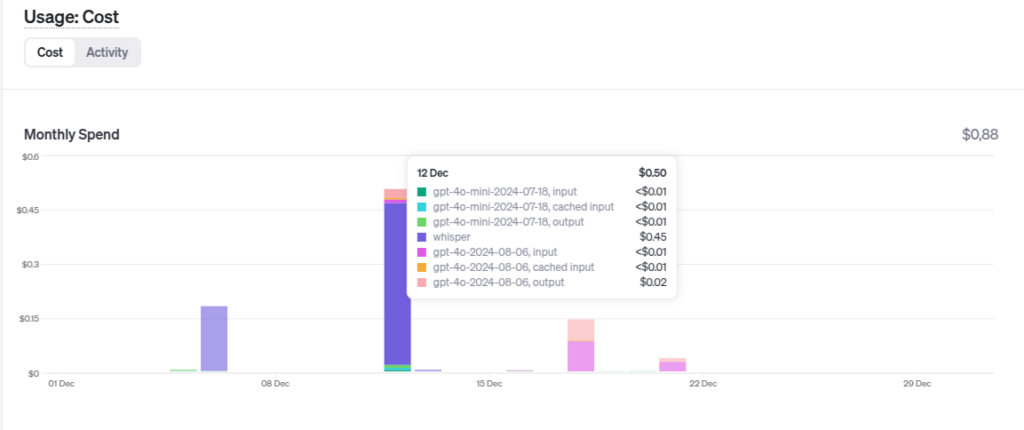Click the Monthly Spend title
Viewport: 1024px width, 430px height.
[72, 135]
